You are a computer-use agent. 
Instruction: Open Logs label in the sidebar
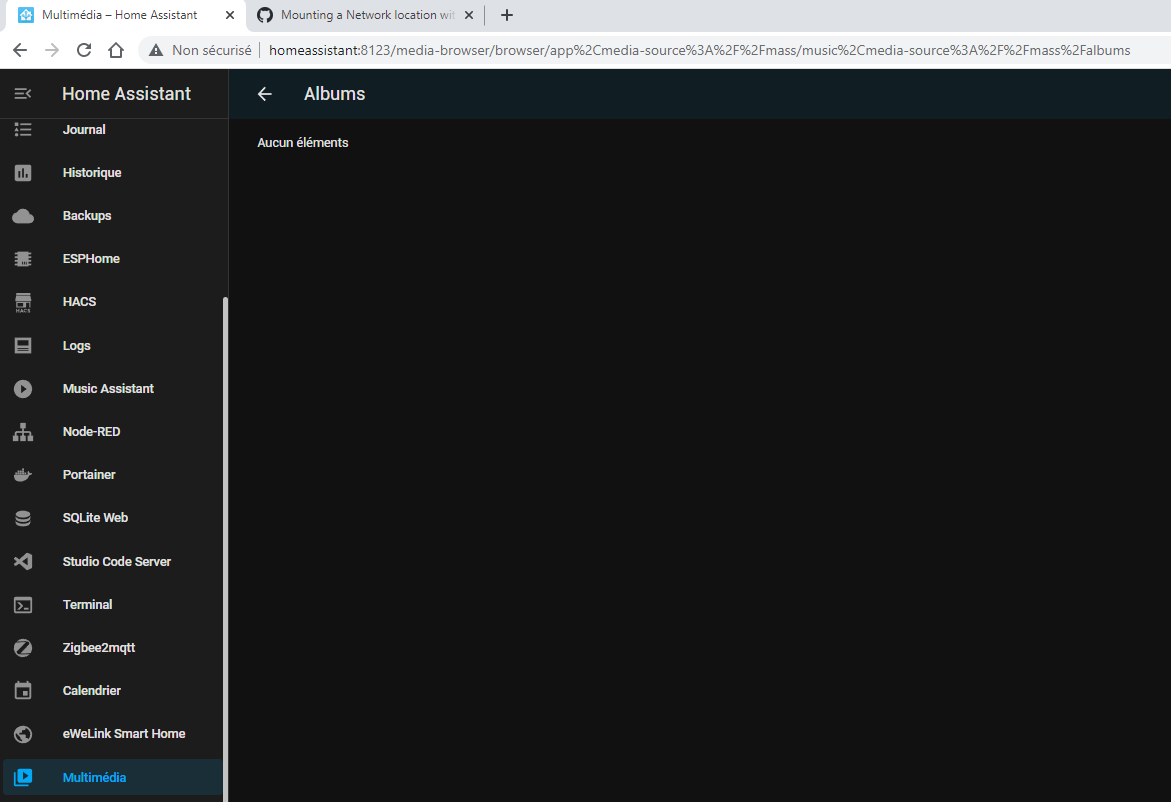pos(76,346)
